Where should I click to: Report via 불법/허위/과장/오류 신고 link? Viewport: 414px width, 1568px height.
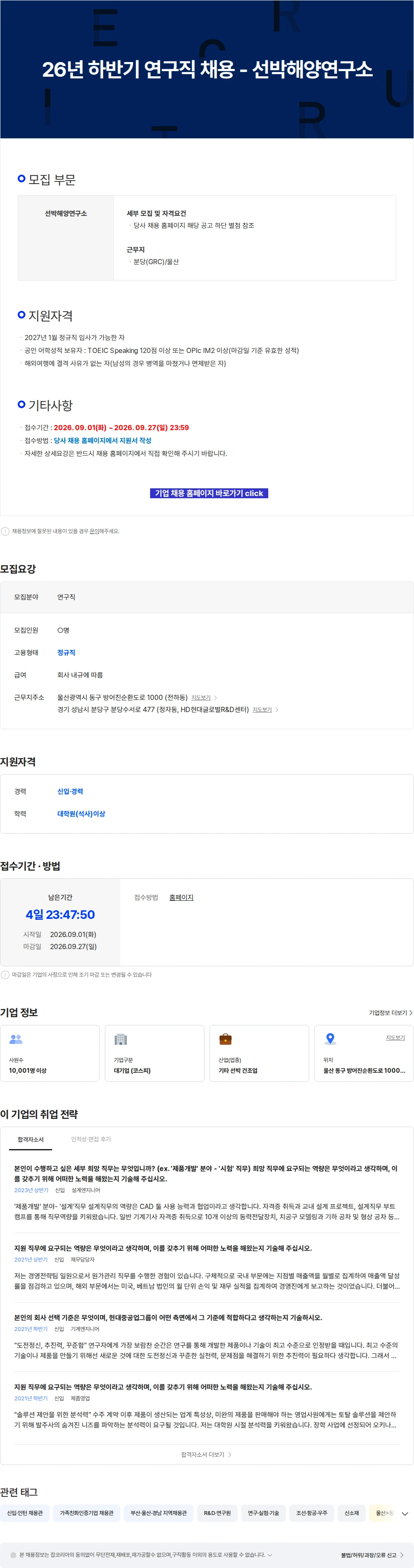372,1555
